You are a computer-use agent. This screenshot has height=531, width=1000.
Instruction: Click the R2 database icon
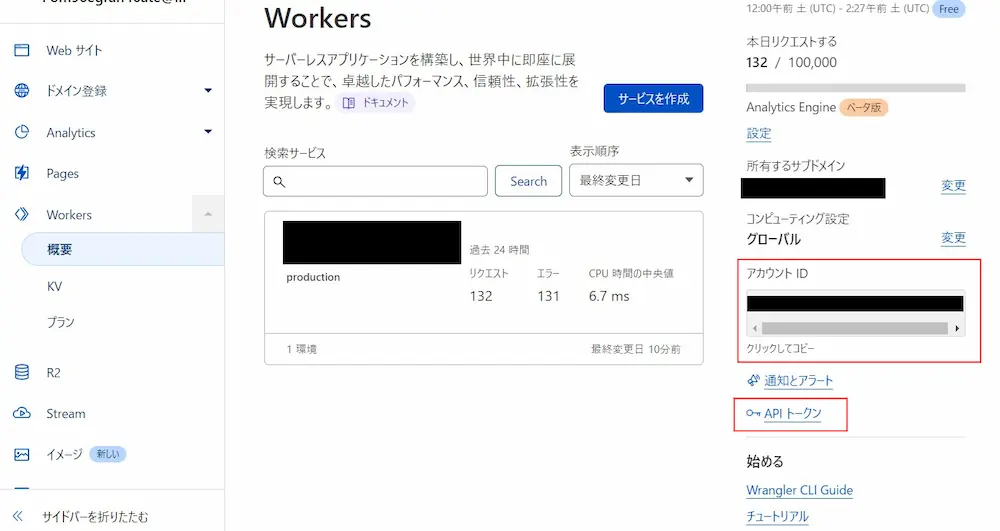pos(22,372)
